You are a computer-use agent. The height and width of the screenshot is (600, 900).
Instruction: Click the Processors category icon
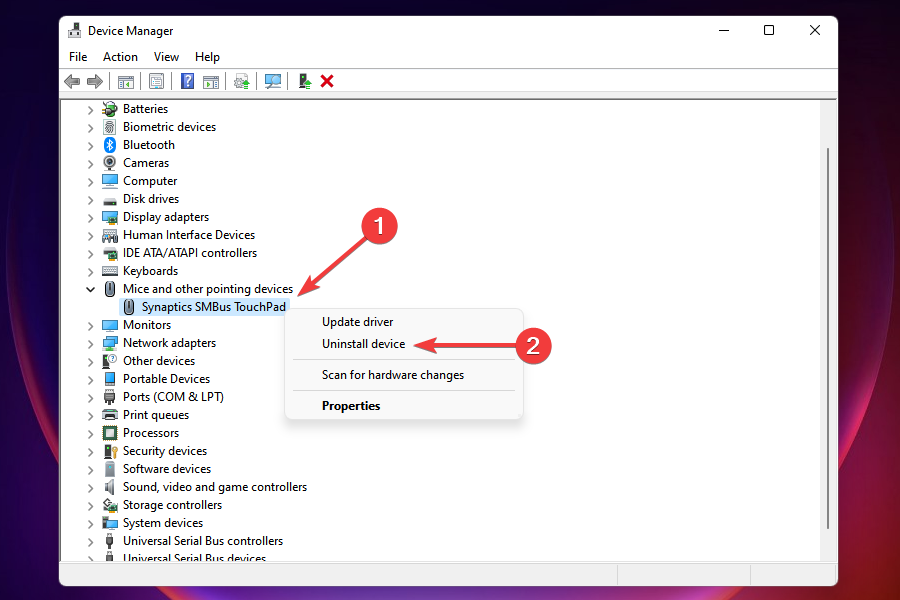point(110,433)
